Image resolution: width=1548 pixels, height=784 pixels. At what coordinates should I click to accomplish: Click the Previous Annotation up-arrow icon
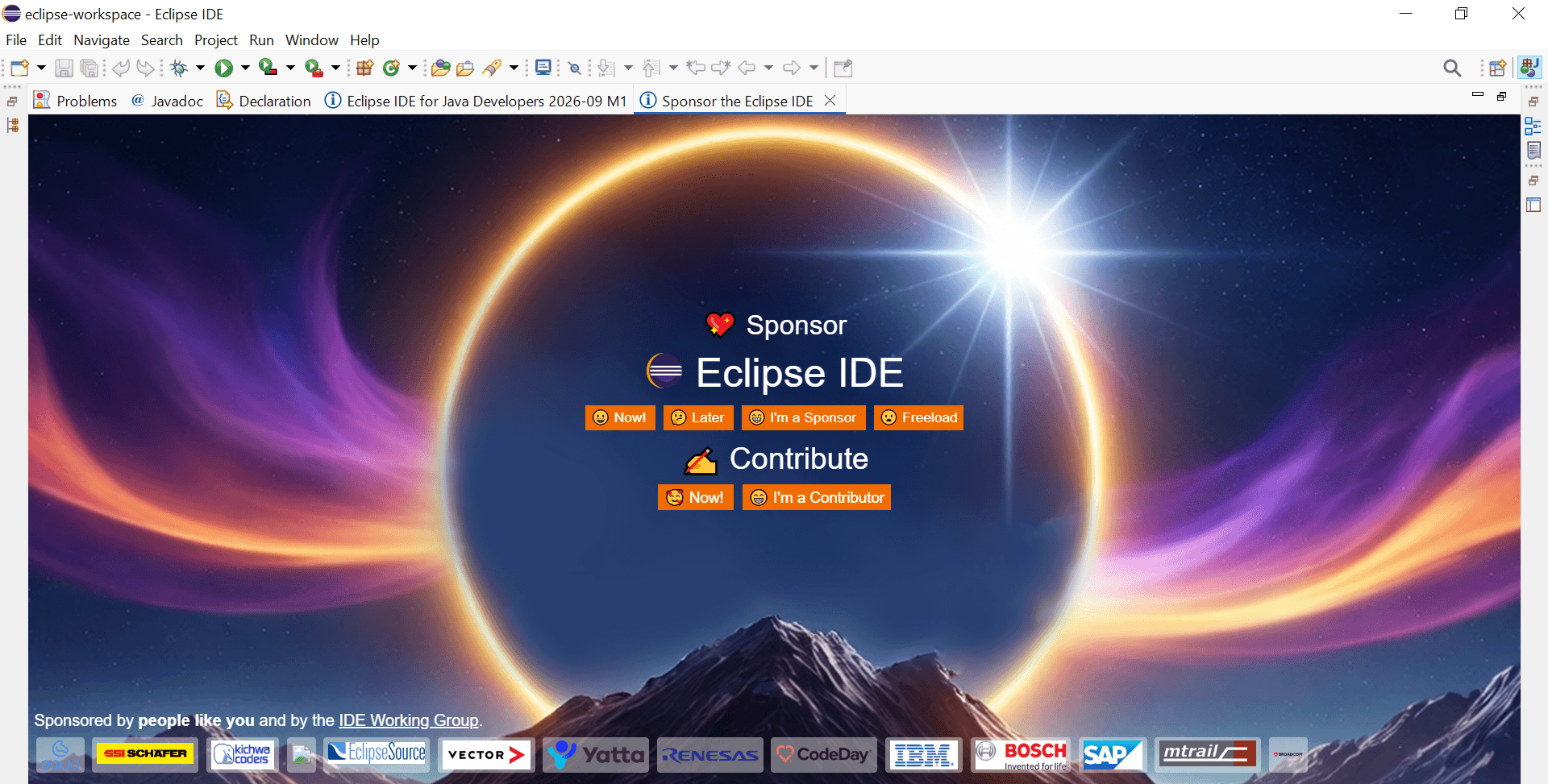652,68
